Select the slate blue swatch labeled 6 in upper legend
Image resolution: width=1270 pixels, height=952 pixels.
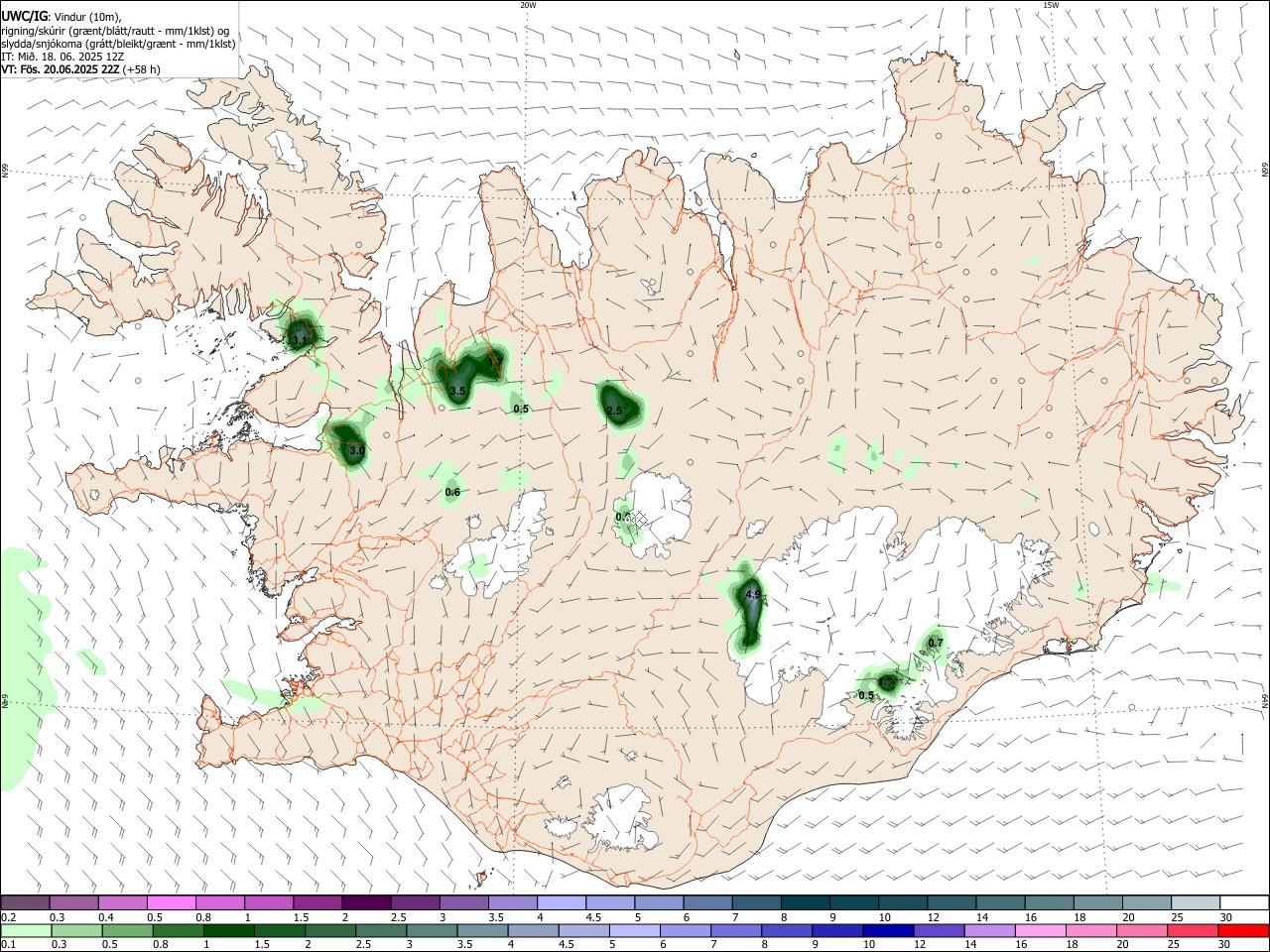pyautogui.click(x=707, y=902)
